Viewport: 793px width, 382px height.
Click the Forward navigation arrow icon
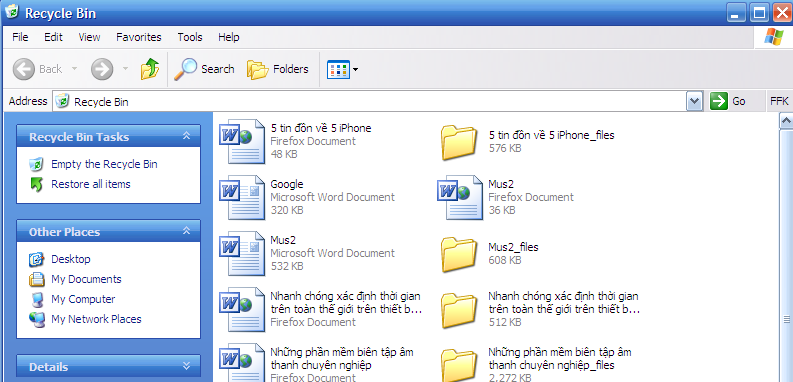click(x=102, y=69)
